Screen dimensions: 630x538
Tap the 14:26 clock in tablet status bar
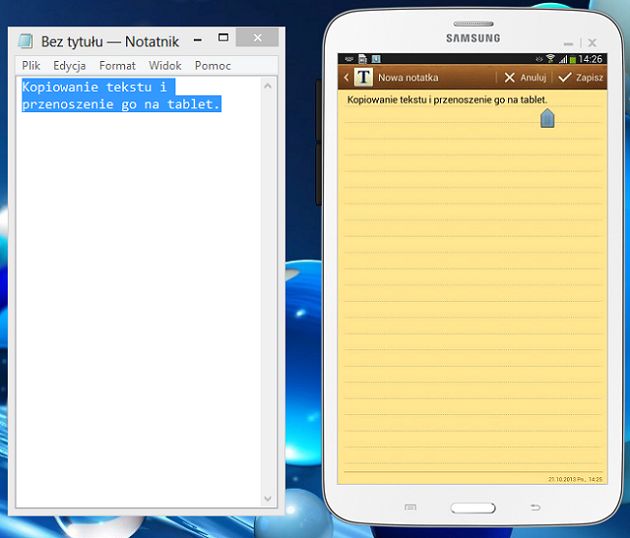pos(590,59)
